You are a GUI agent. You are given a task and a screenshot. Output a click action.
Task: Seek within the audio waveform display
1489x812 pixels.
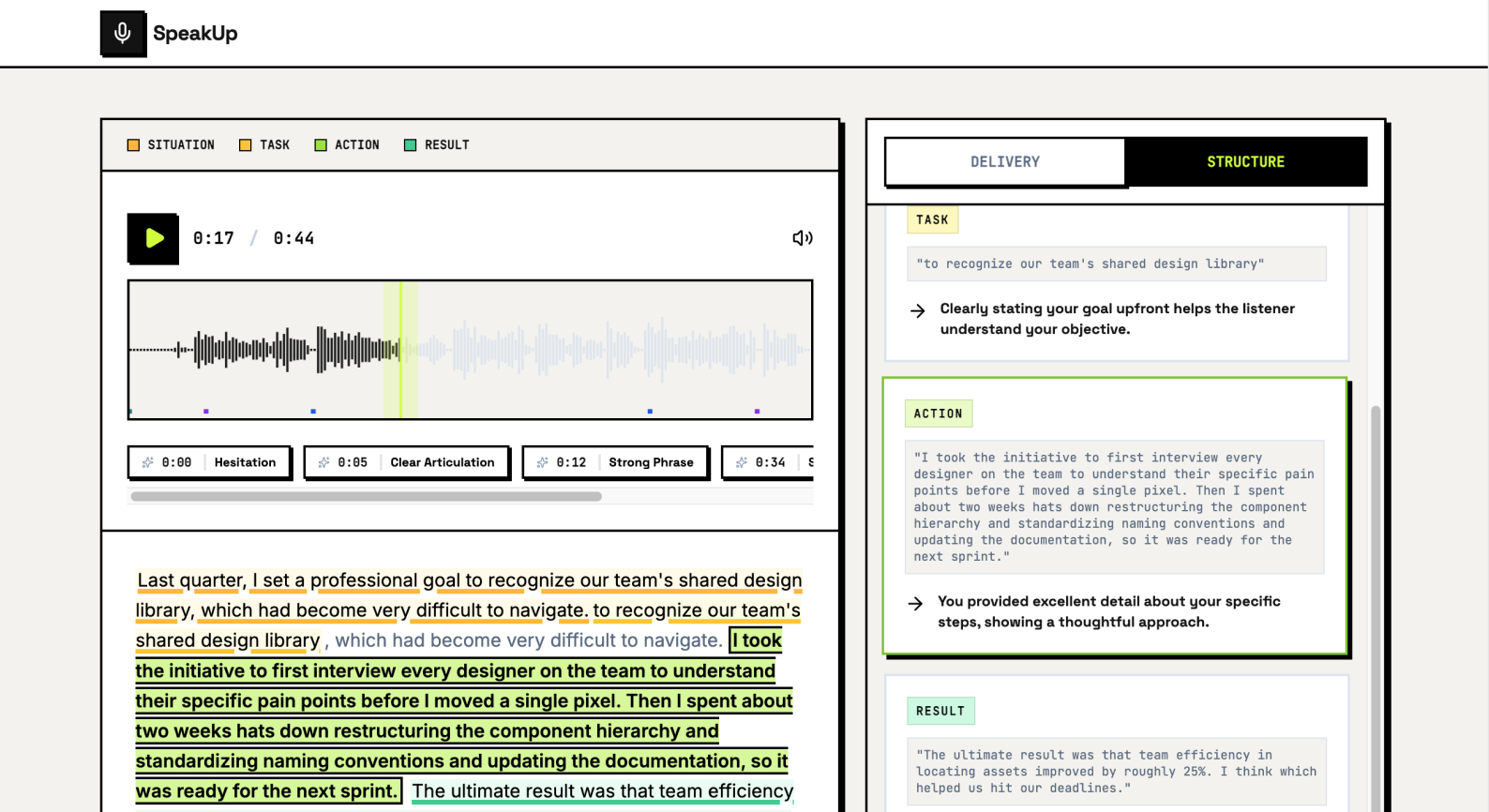tap(470, 350)
